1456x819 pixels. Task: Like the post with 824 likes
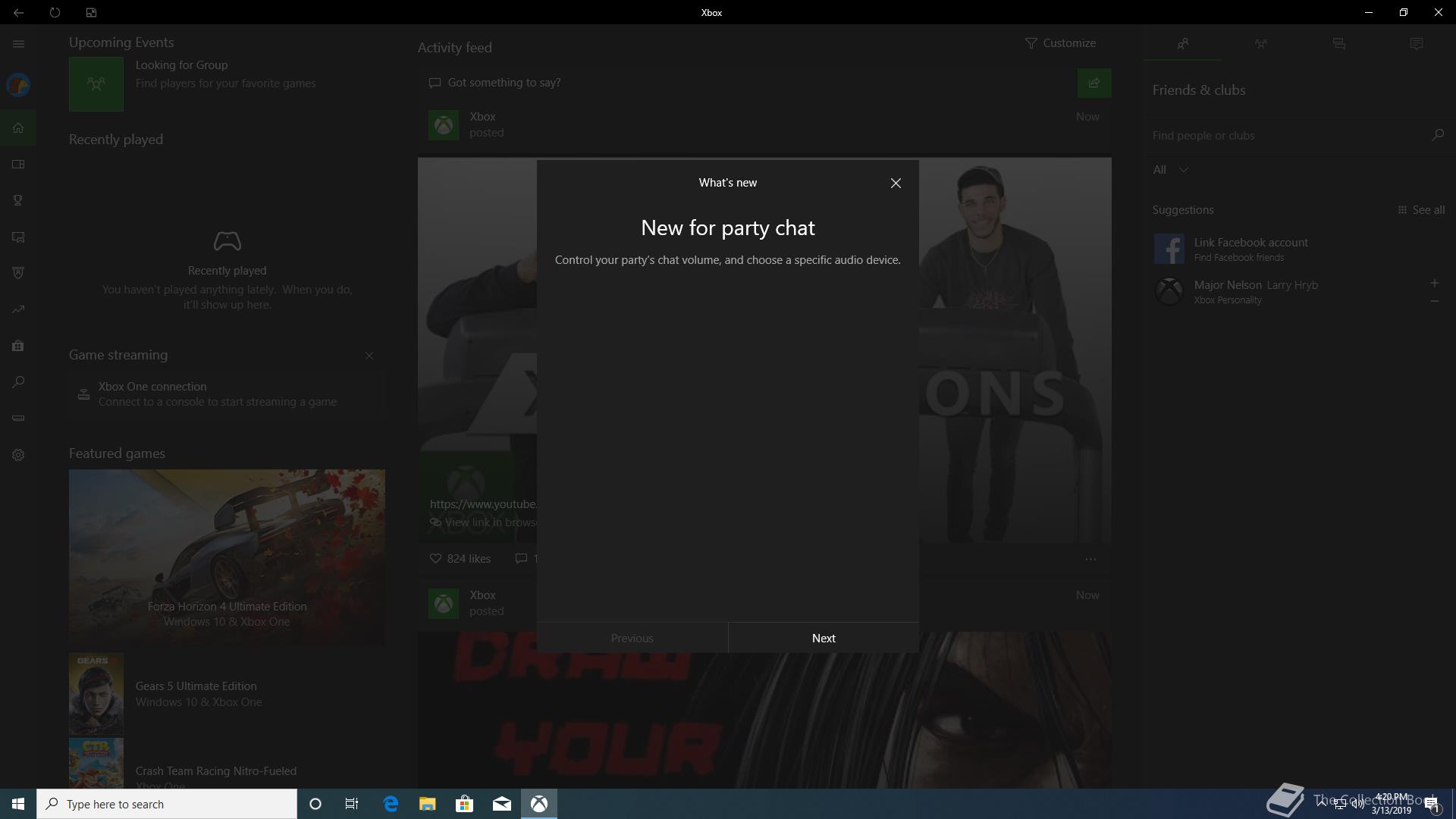point(460,559)
